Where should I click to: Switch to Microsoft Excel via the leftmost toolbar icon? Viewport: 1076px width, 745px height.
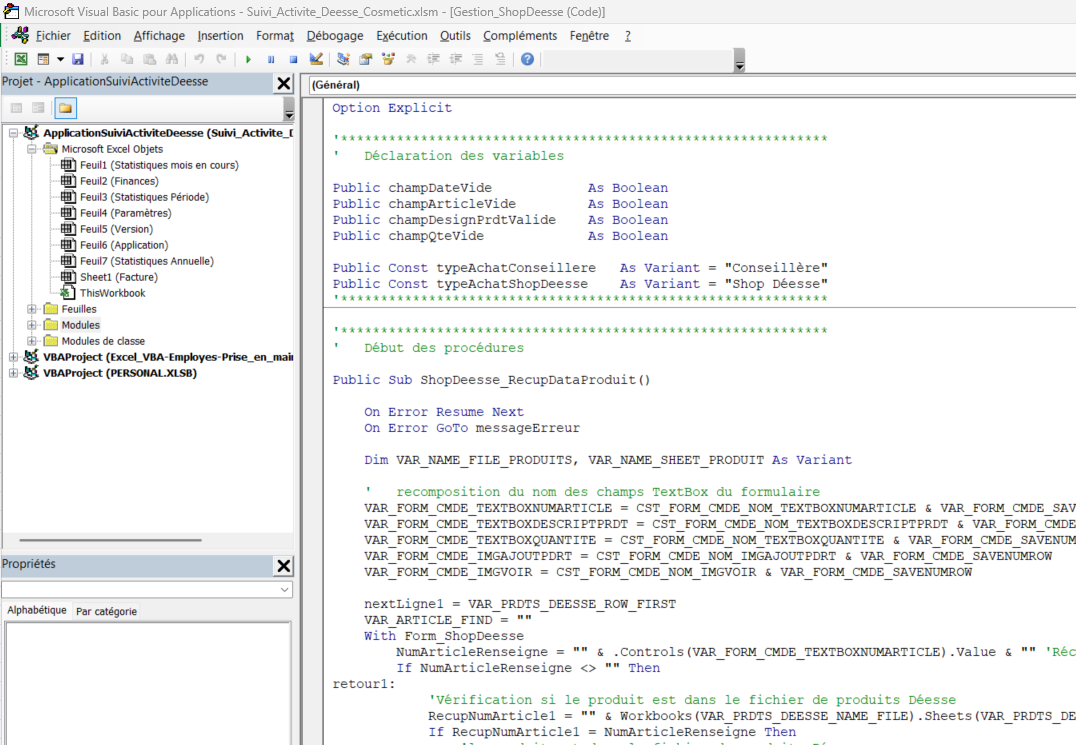[22, 58]
